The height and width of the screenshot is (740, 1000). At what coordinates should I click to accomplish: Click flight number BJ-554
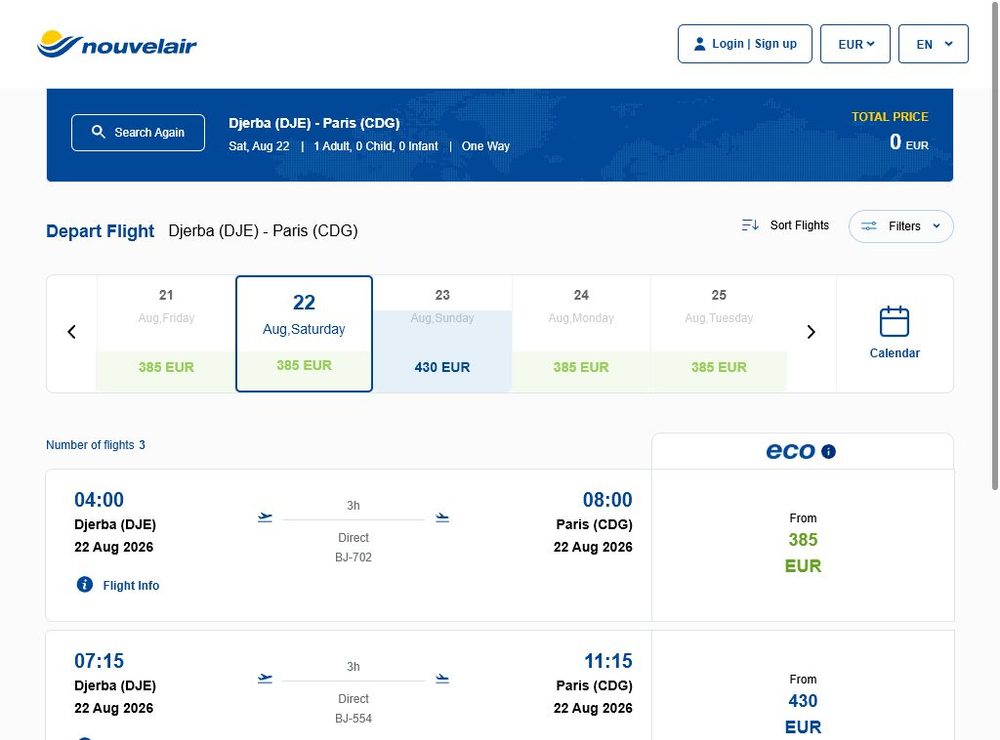pyautogui.click(x=353, y=718)
